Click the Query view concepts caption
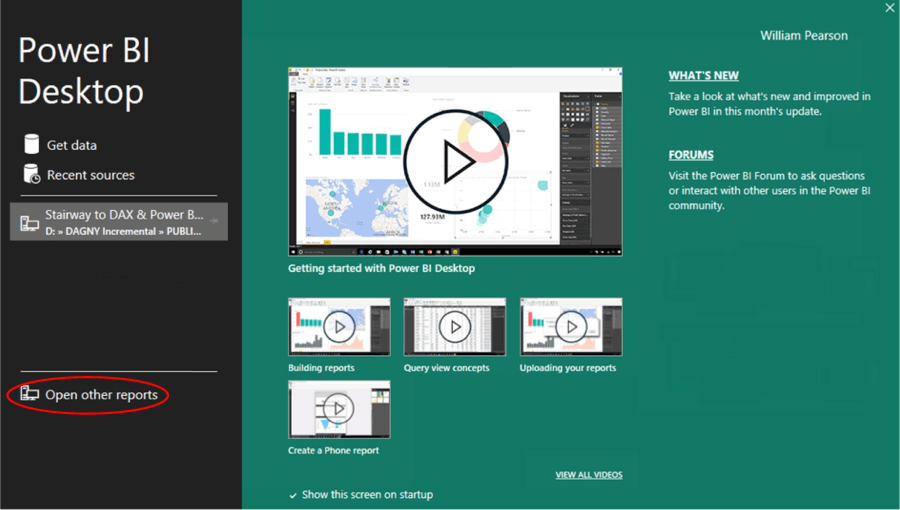Screen dimensions: 900x510 point(447,368)
